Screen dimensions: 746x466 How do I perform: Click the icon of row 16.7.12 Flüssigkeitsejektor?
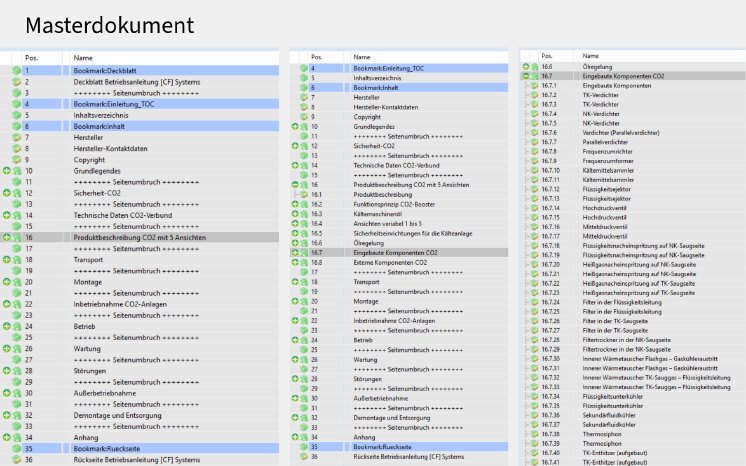(534, 189)
